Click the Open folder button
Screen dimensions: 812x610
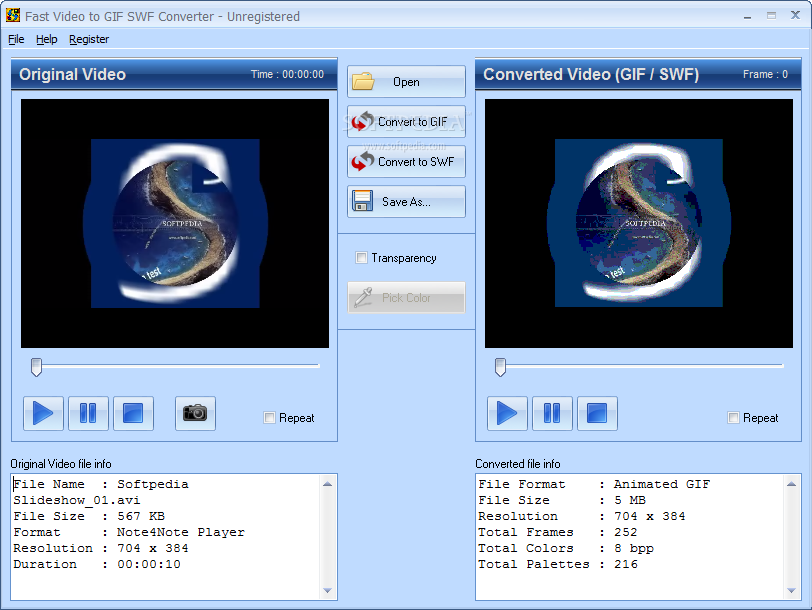pos(407,82)
